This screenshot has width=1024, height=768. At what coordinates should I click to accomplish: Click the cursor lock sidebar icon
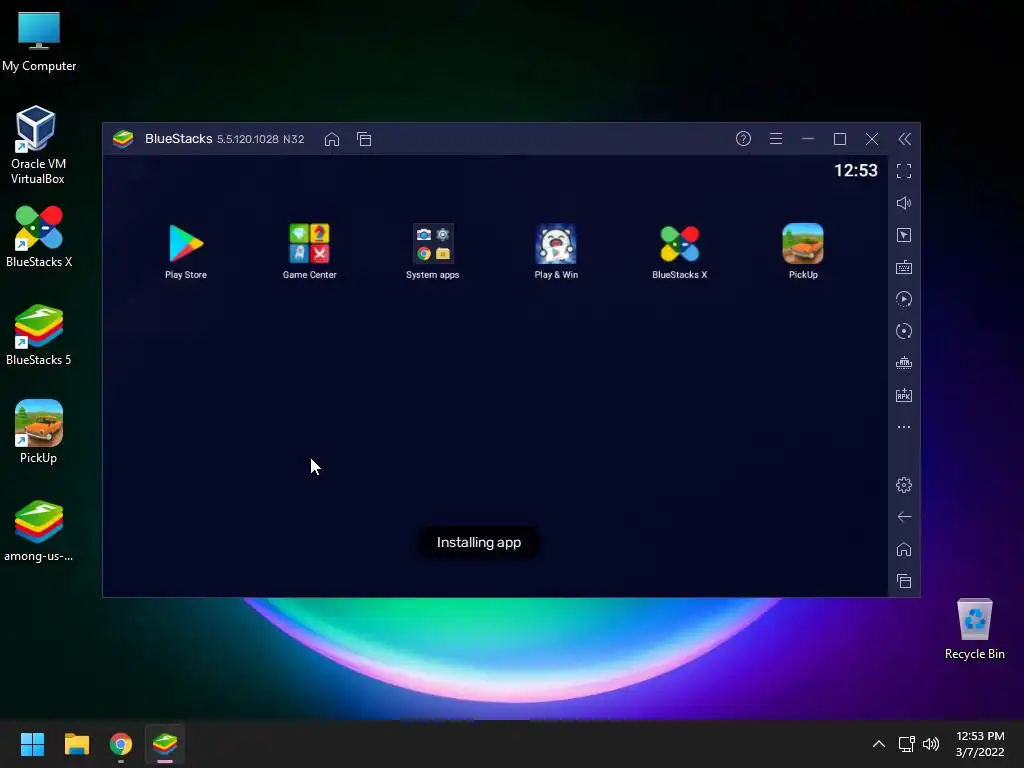[904, 235]
